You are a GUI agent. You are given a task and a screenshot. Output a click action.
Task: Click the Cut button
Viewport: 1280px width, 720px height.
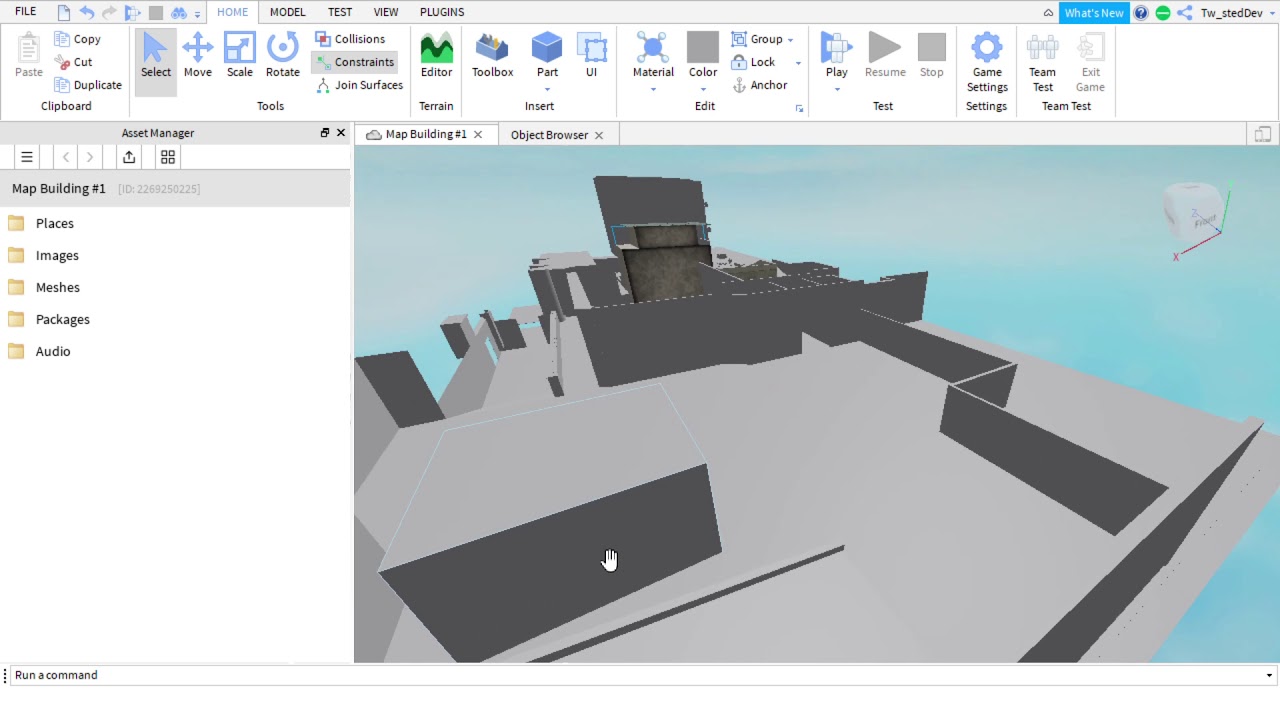click(x=74, y=62)
